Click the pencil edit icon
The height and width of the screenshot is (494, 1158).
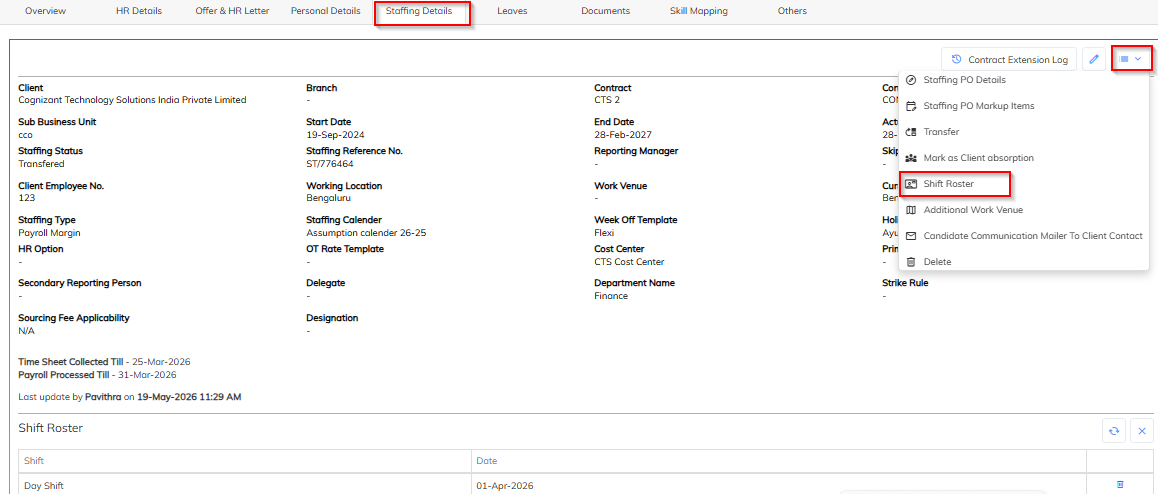(1094, 59)
